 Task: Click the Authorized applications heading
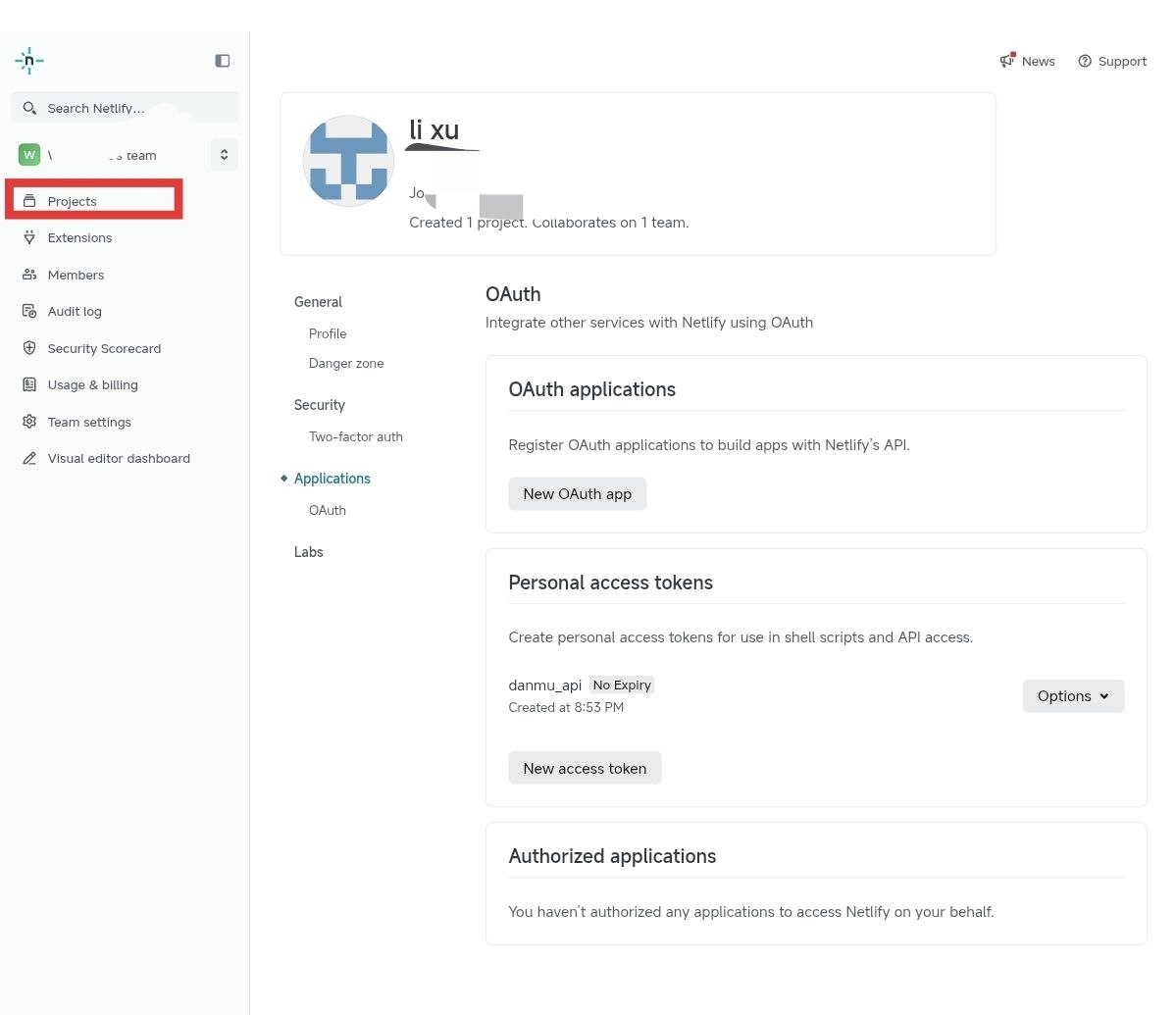[x=612, y=856]
